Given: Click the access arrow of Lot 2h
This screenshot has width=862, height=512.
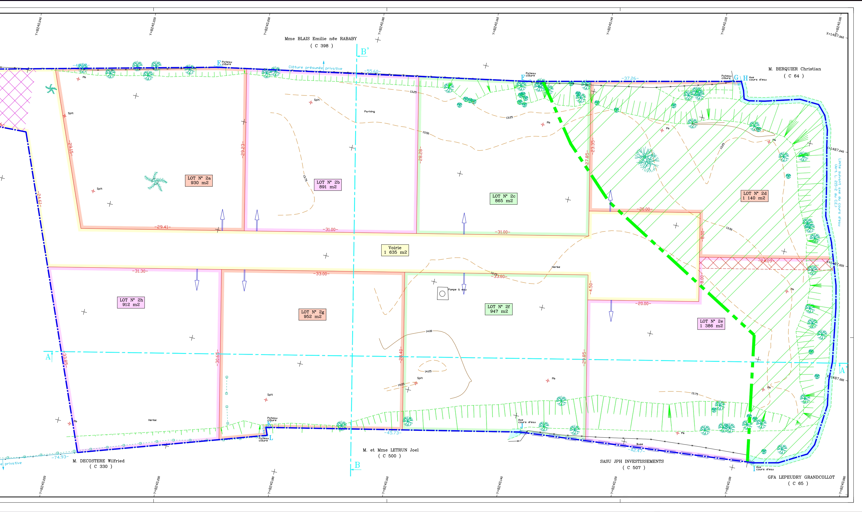Looking at the screenshot, I should [x=197, y=279].
